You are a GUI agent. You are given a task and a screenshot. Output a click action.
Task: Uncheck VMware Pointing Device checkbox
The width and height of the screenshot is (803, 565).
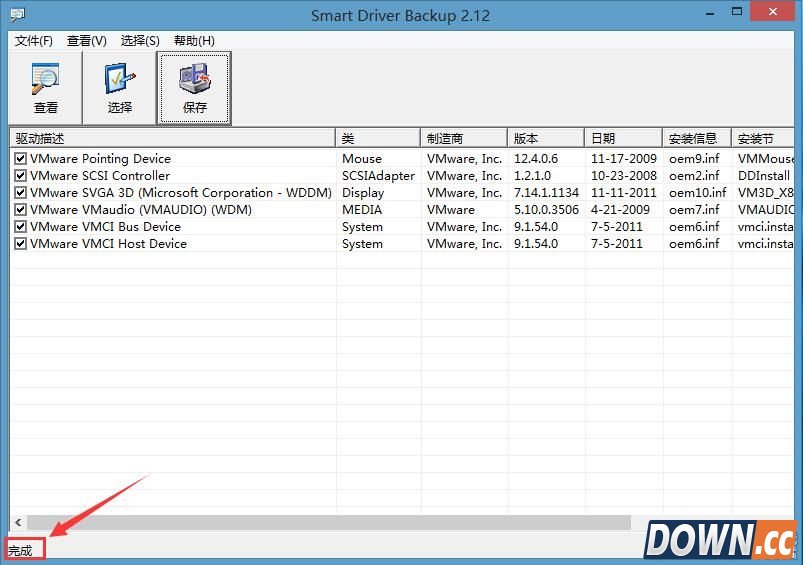pyautogui.click(x=20, y=159)
